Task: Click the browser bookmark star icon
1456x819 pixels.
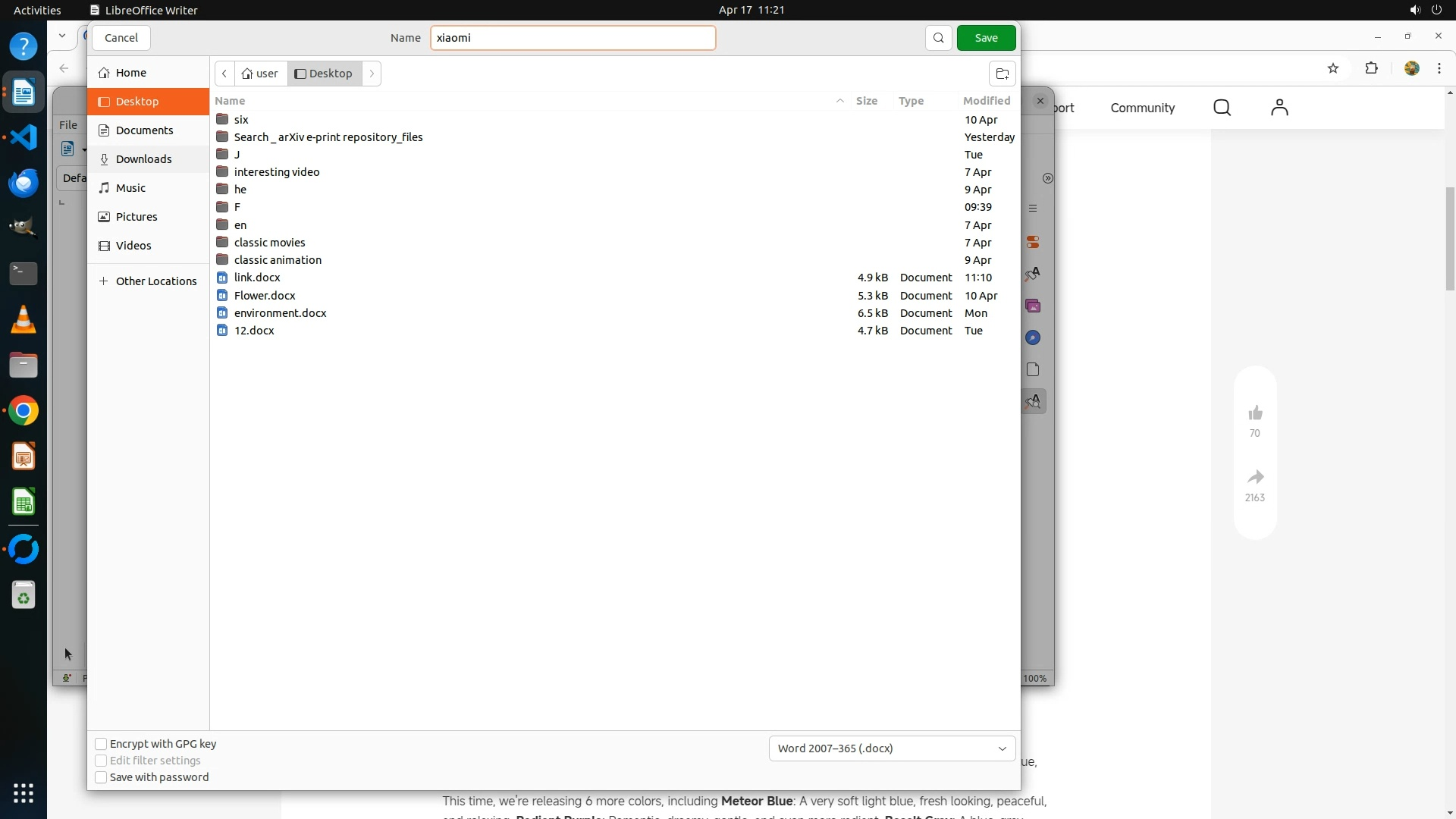Action: point(1333,68)
